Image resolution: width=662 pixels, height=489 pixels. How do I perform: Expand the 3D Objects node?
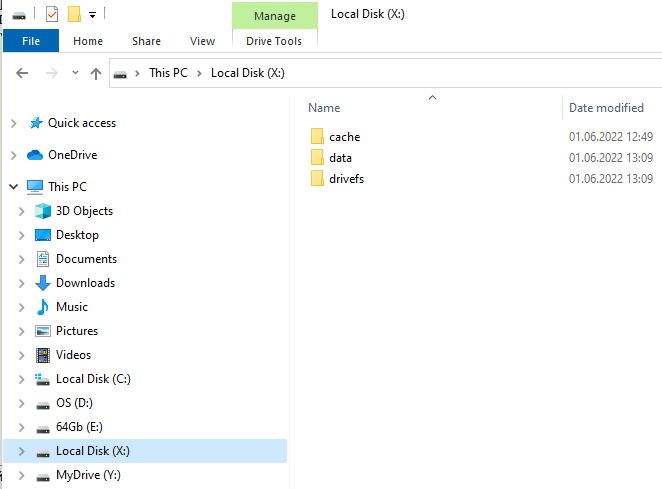point(22,211)
